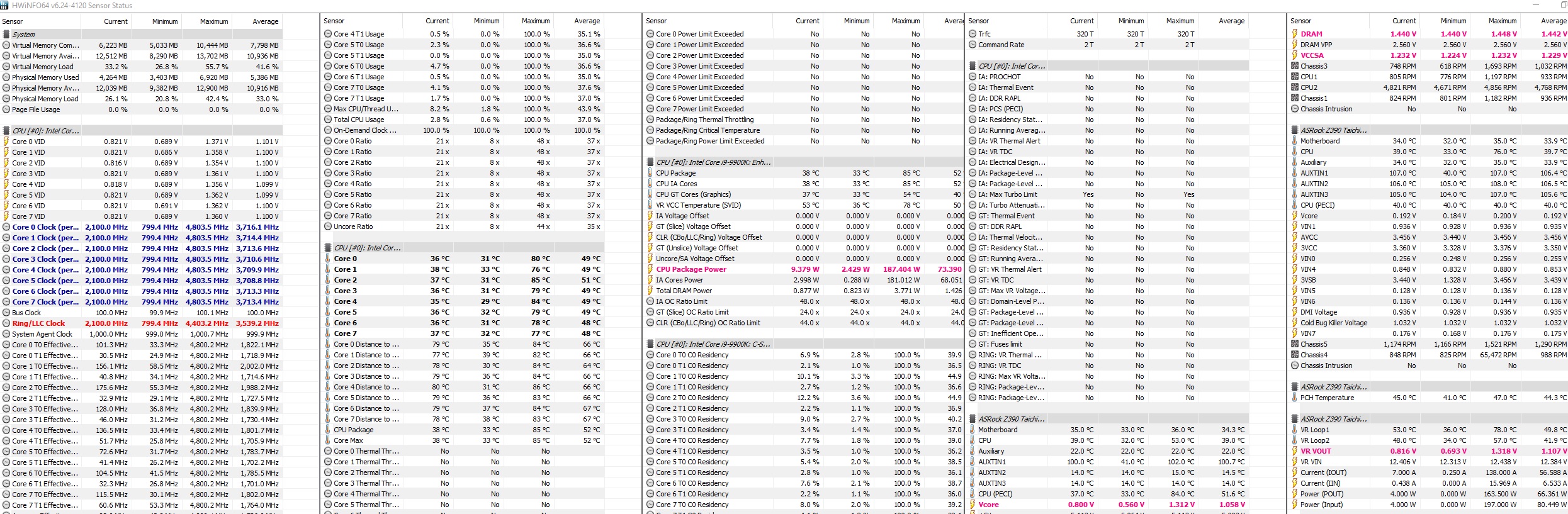1568x514 pixels.
Task: Click the thermometer beside VR VCC Temperature (SVID)
Action: coord(650,205)
